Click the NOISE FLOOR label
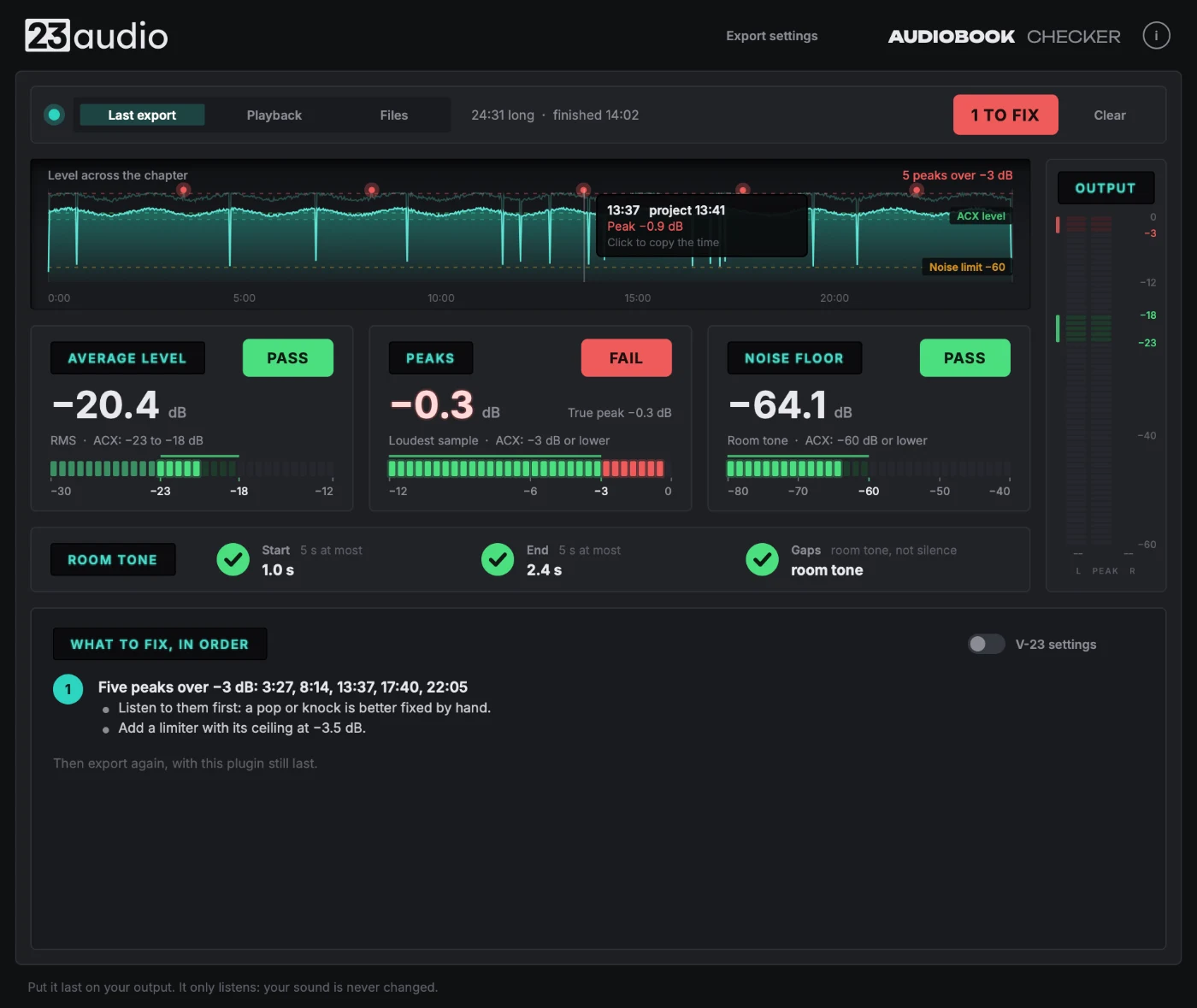The width and height of the screenshot is (1197, 1008). (794, 358)
